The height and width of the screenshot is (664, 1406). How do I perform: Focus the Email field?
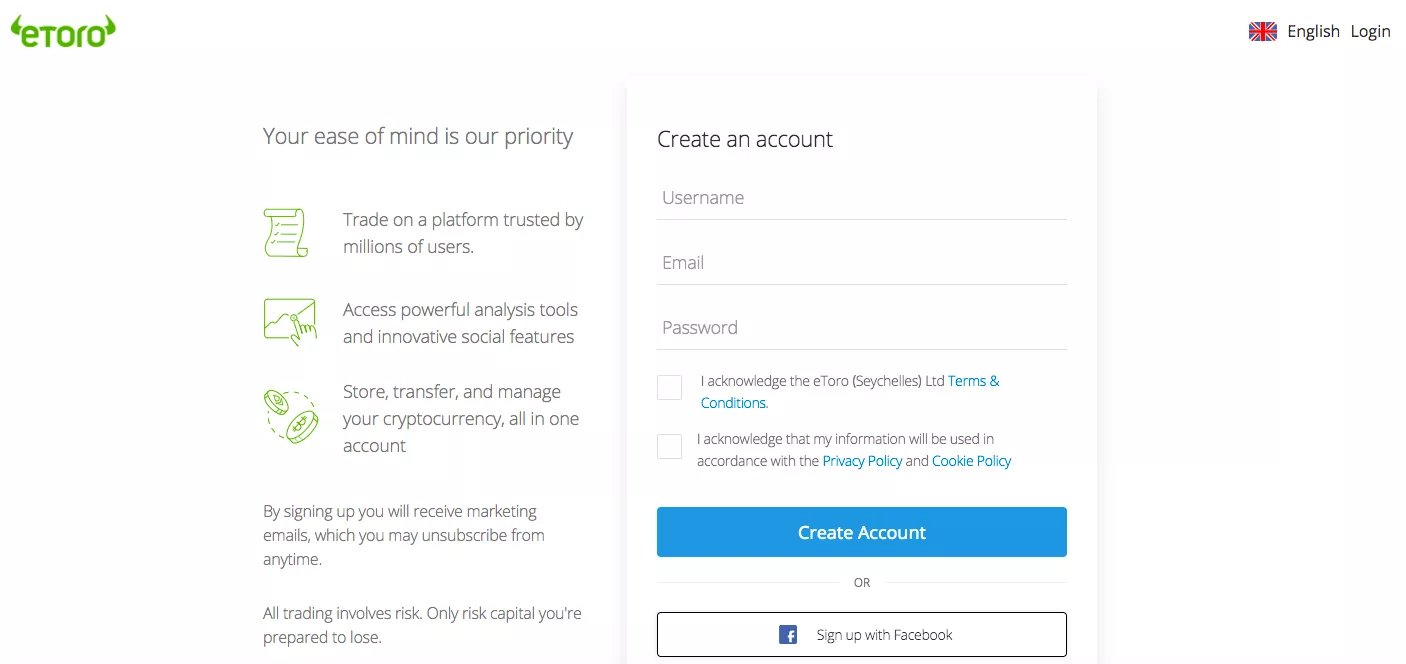click(862, 263)
